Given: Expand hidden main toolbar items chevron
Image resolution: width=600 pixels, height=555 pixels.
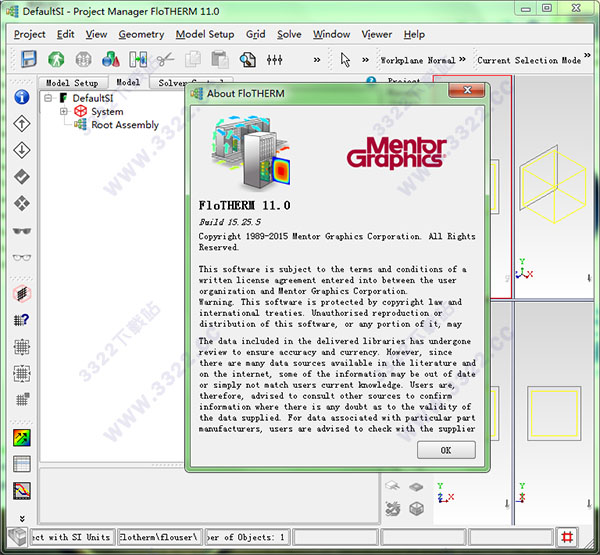Looking at the screenshot, I should tap(317, 60).
